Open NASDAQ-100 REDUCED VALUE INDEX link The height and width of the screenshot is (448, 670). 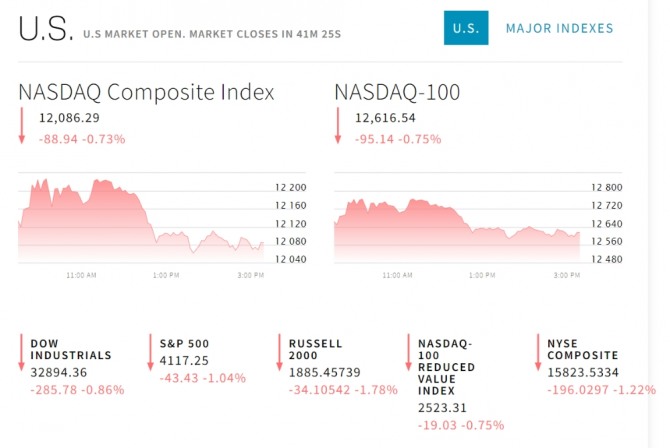(446, 367)
